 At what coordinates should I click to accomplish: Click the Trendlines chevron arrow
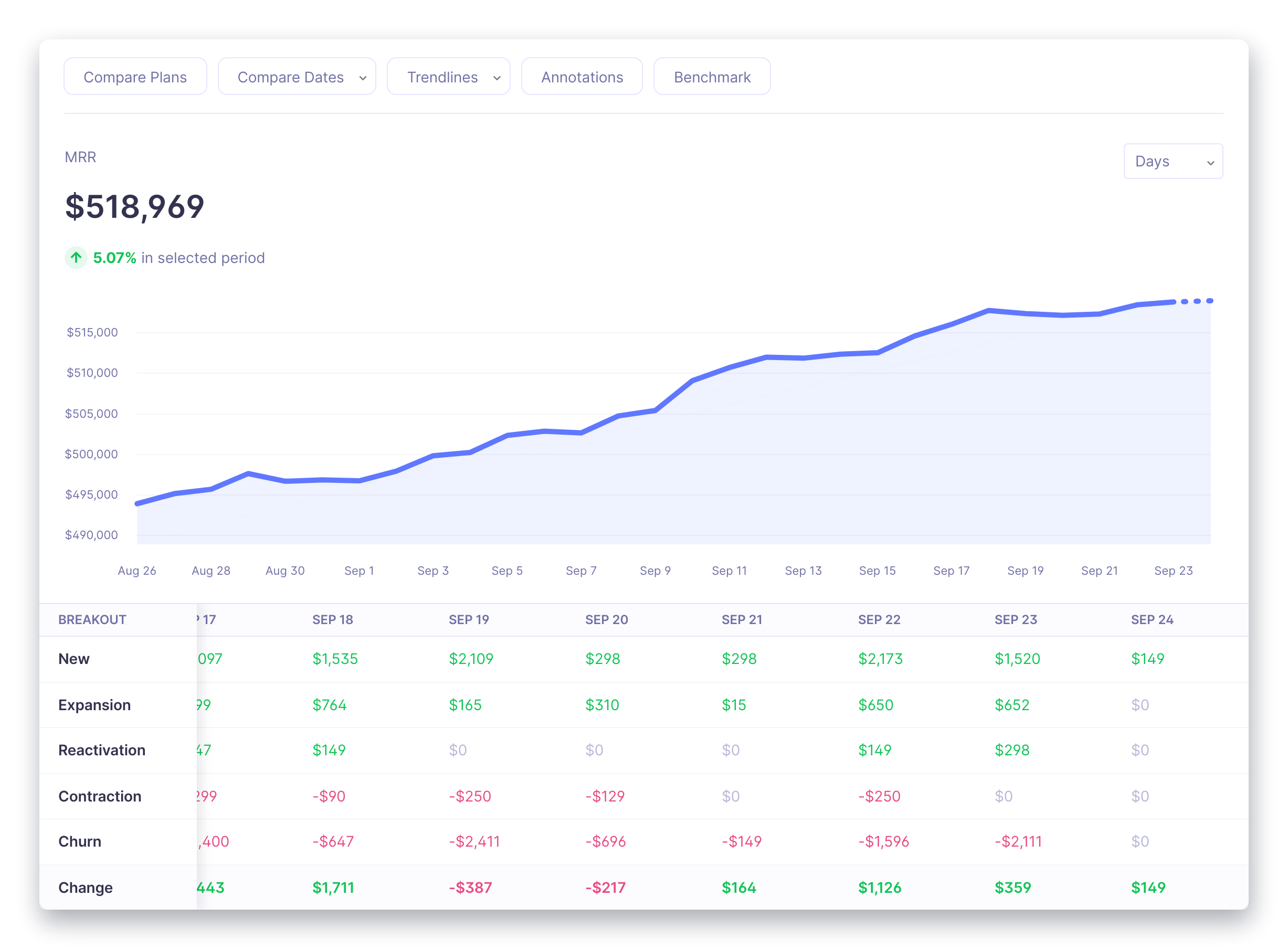pos(497,78)
